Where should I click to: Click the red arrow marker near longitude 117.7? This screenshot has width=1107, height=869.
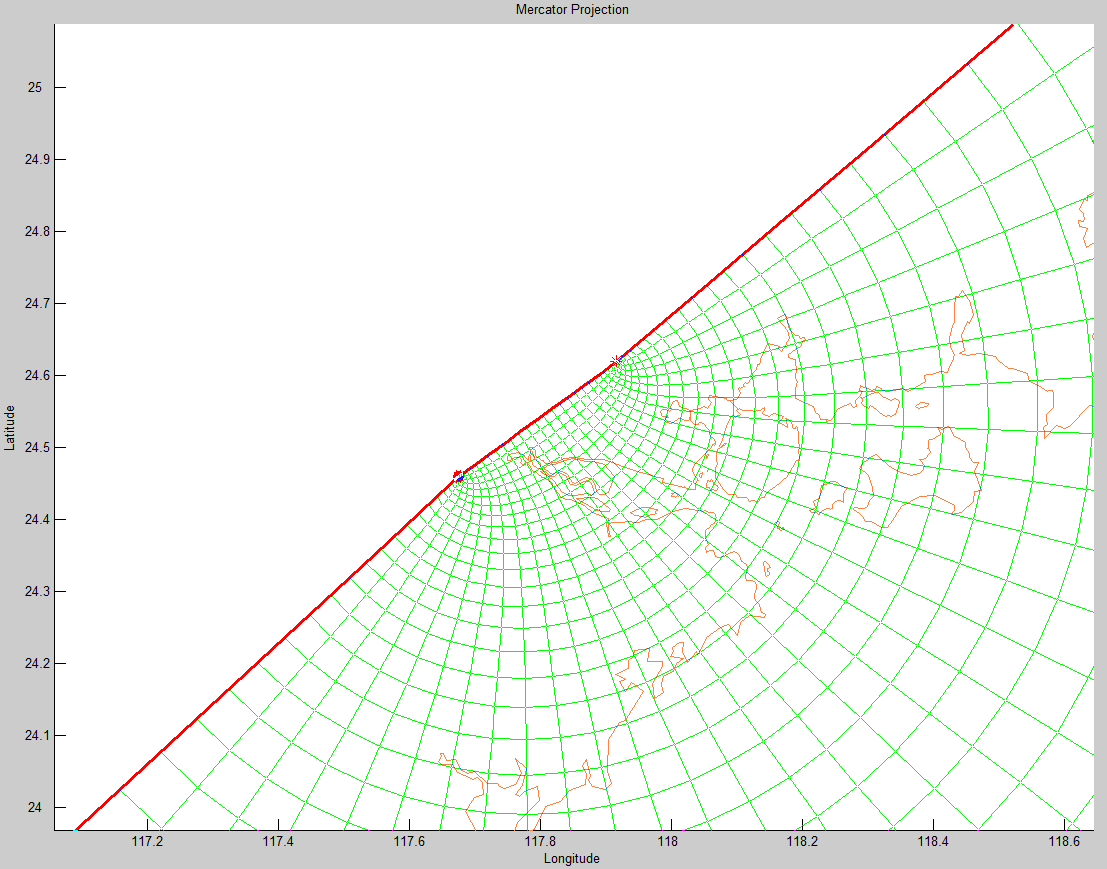[458, 473]
